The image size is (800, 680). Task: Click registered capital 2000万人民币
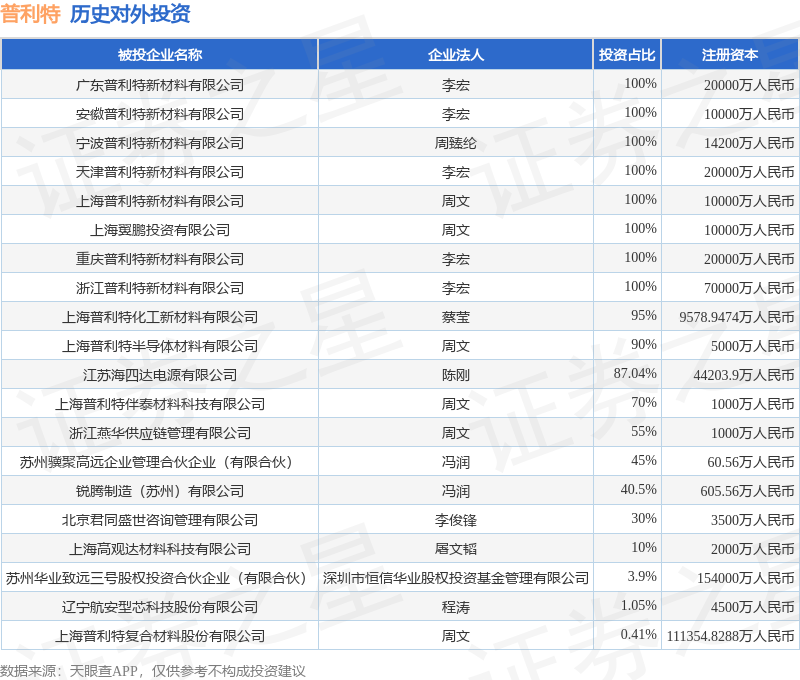pyautogui.click(x=753, y=549)
